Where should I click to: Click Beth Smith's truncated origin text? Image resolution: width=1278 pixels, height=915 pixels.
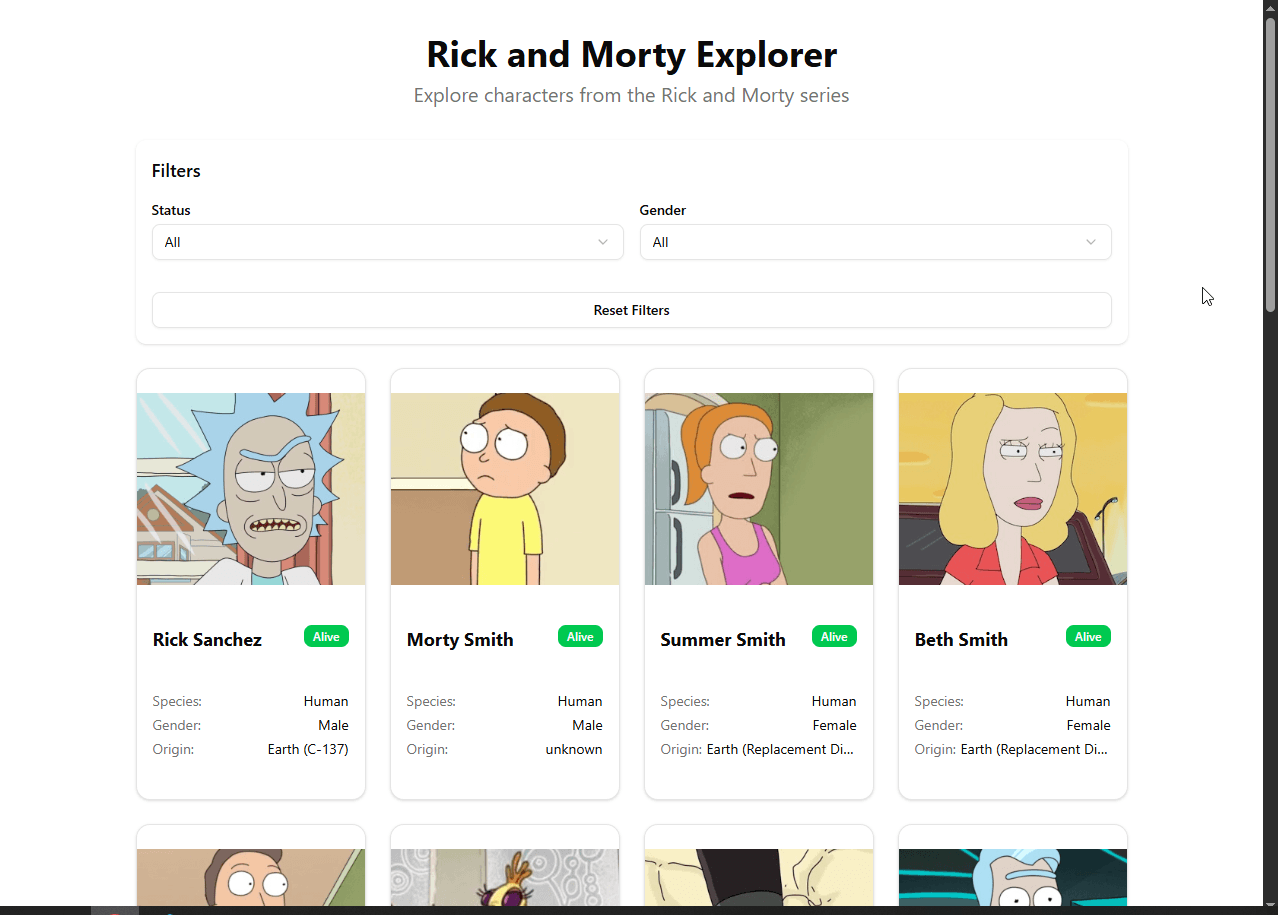tap(1036, 749)
